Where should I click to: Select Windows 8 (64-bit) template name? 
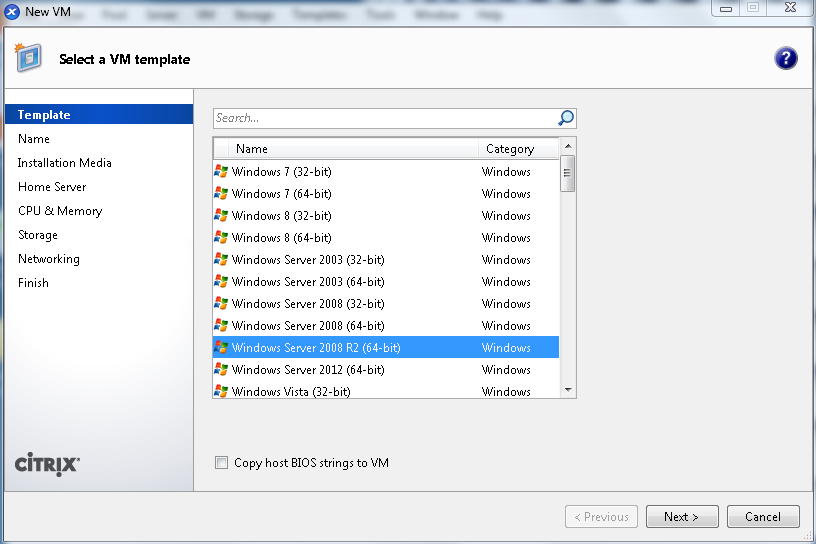pos(282,237)
